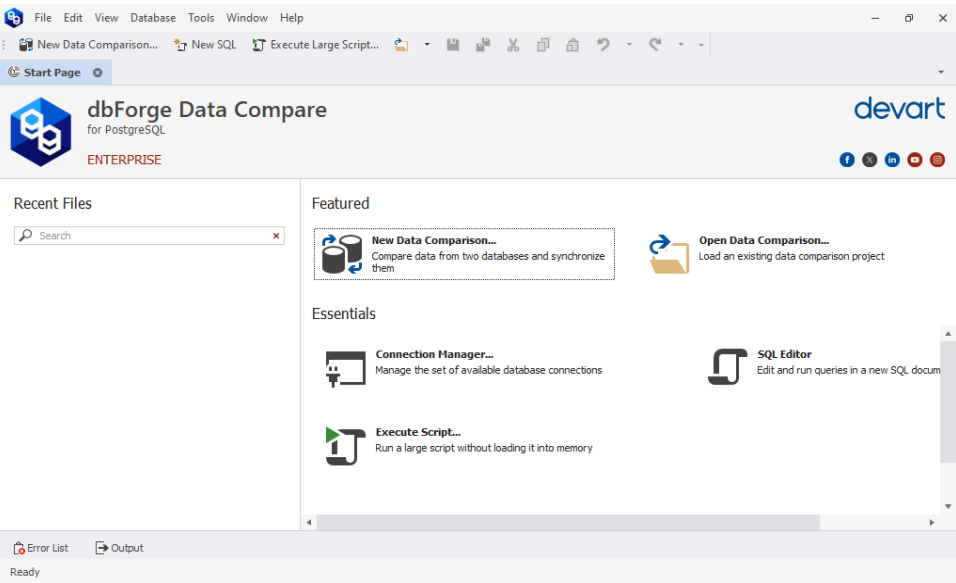Open the document tabs list dropdown
Viewport: 956px width, 583px height.
(x=941, y=72)
